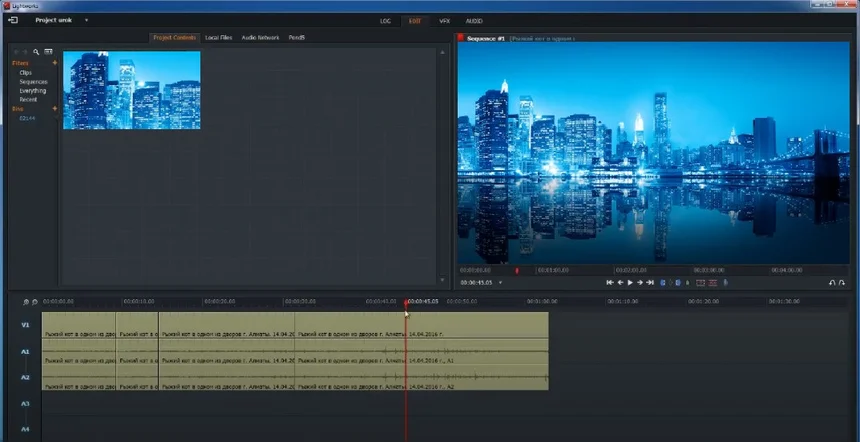Click 00:00:10.00 on the timeline ruler
Image resolution: width=860 pixels, height=442 pixels.
click(139, 302)
